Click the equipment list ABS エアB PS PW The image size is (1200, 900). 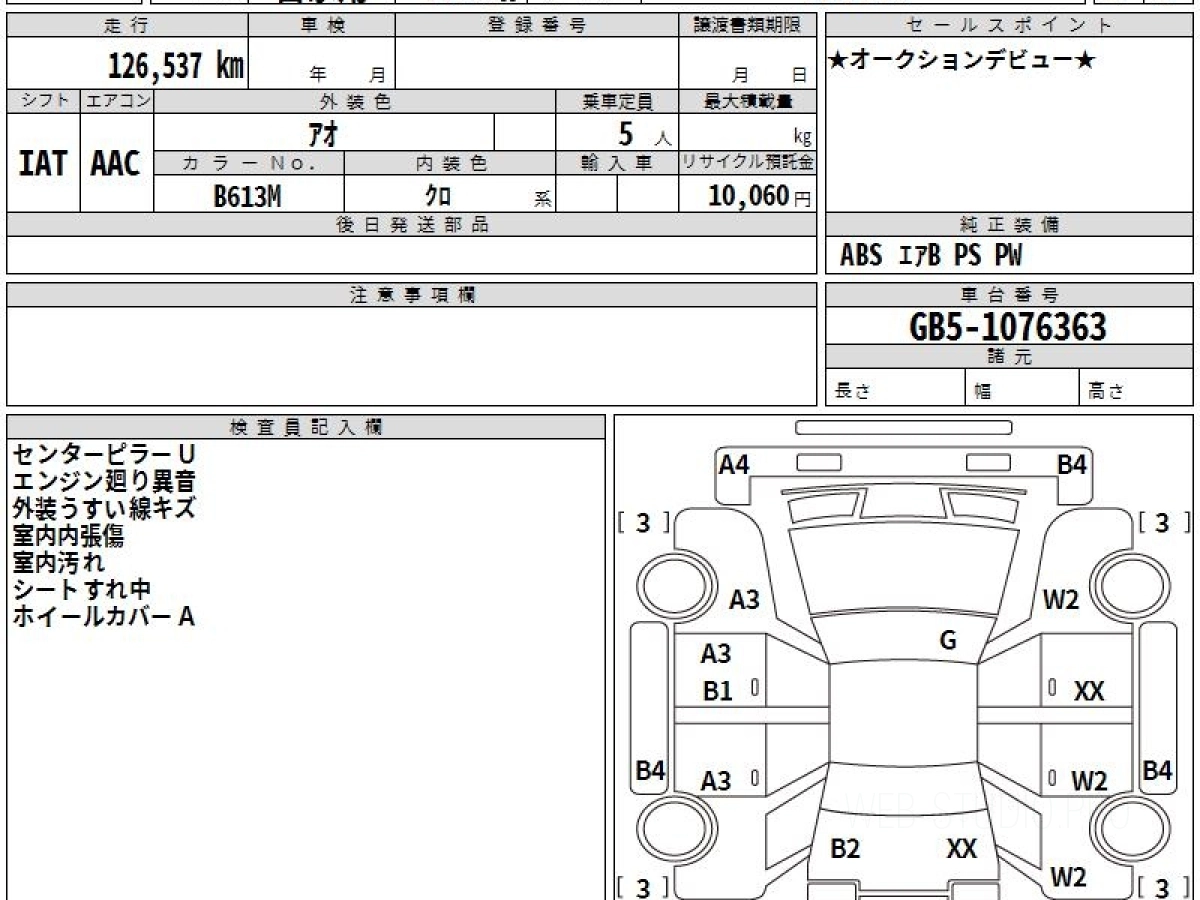coord(931,256)
